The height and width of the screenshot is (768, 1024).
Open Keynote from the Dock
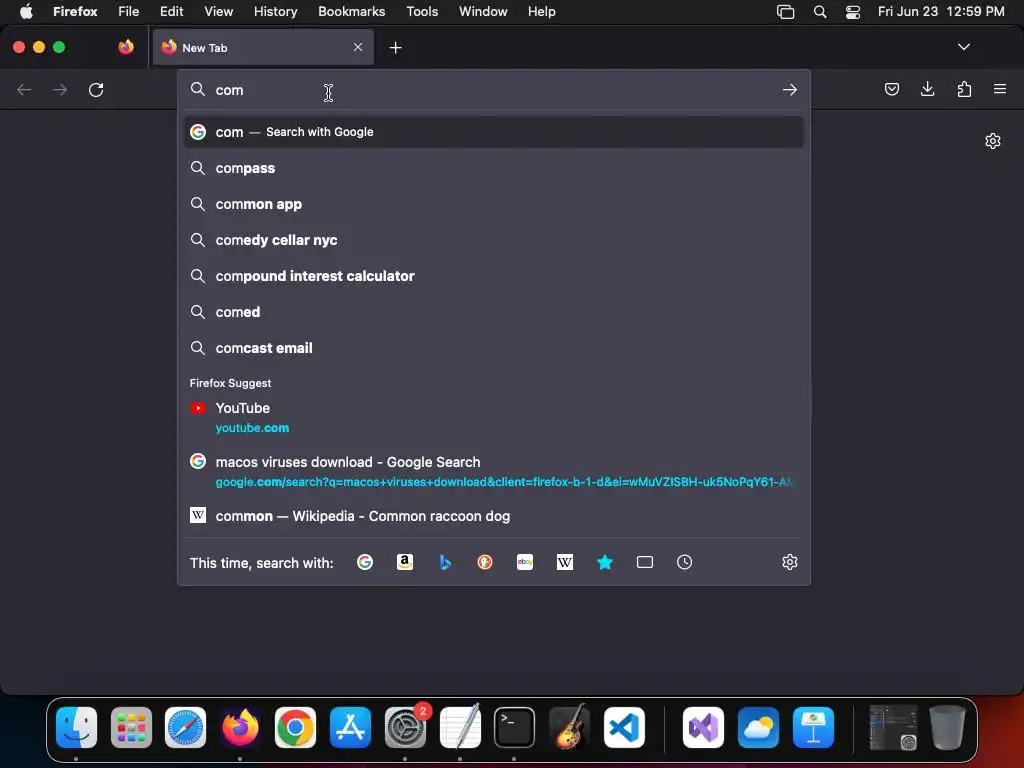coord(813,727)
